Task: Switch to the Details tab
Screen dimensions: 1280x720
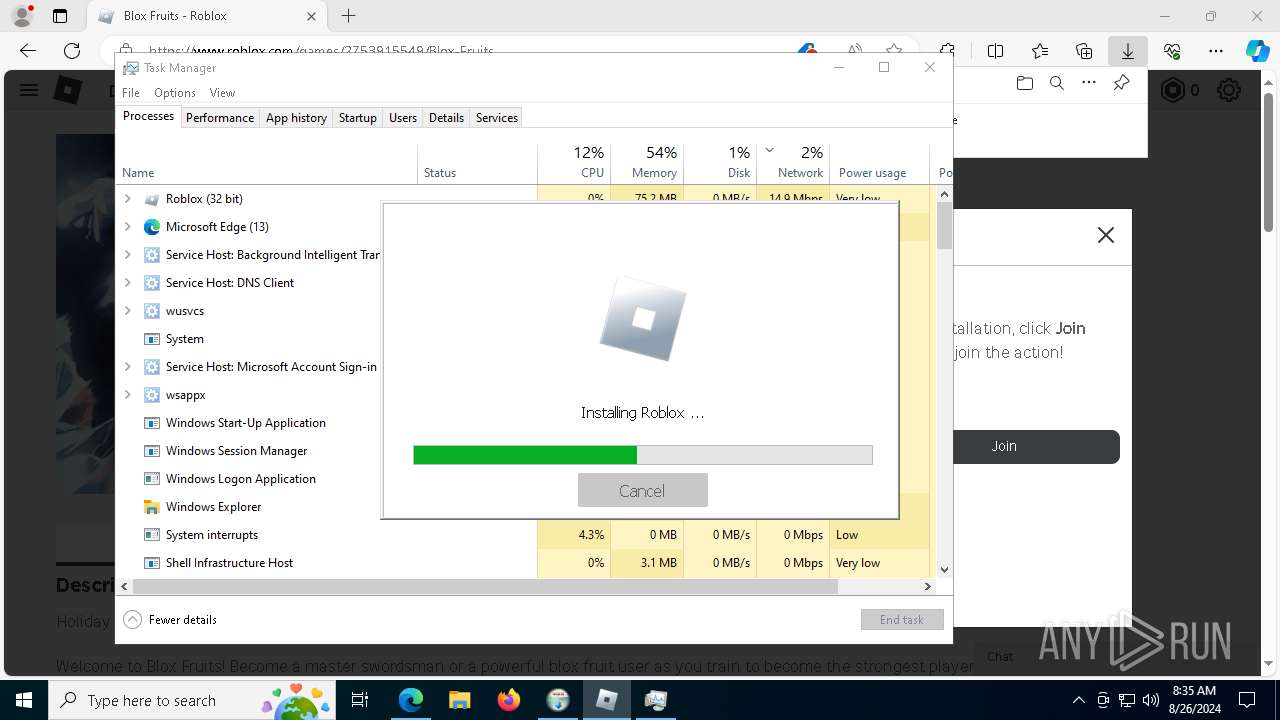Action: 446,118
